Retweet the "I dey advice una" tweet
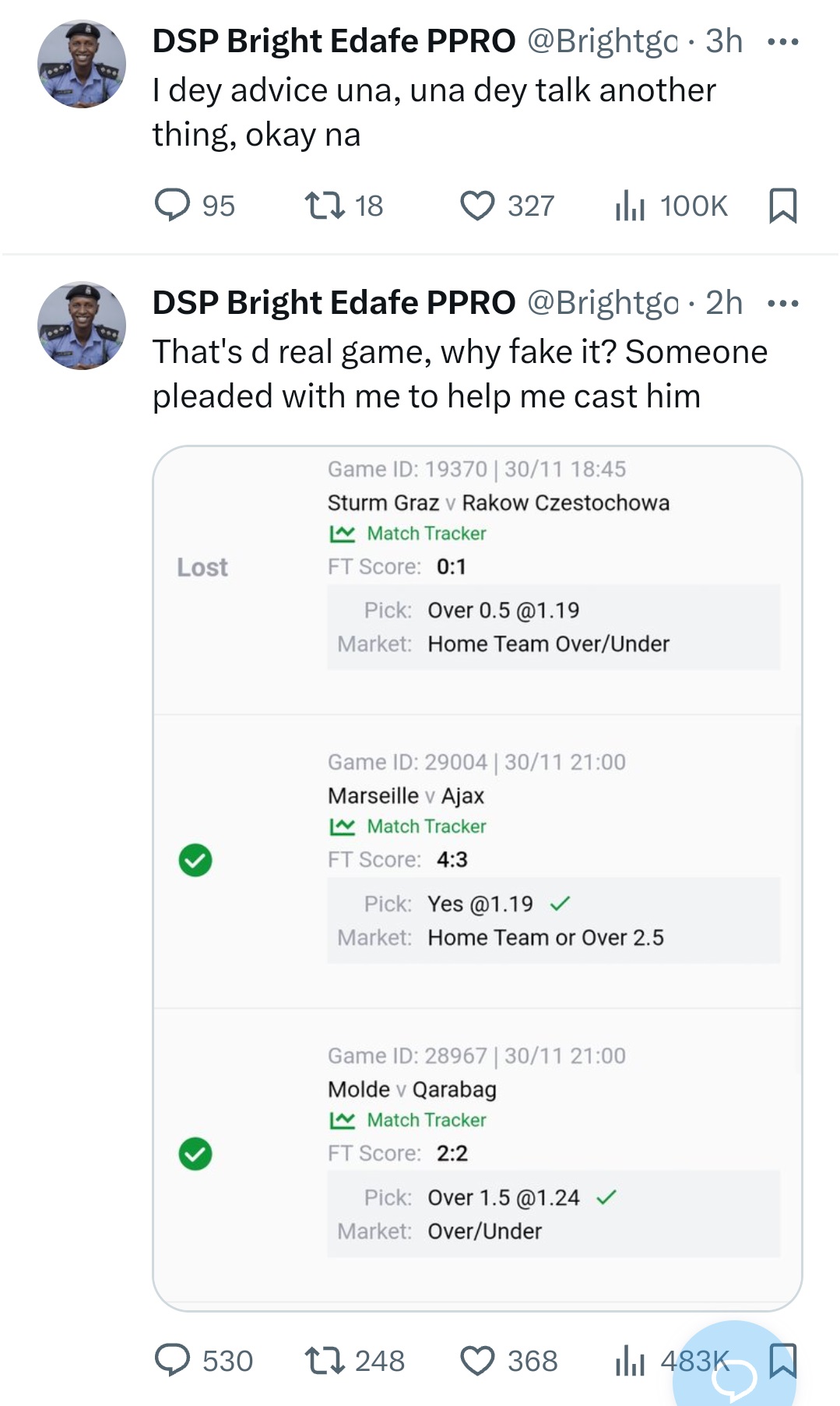Image resolution: width=840 pixels, height=1406 pixels. click(325, 206)
